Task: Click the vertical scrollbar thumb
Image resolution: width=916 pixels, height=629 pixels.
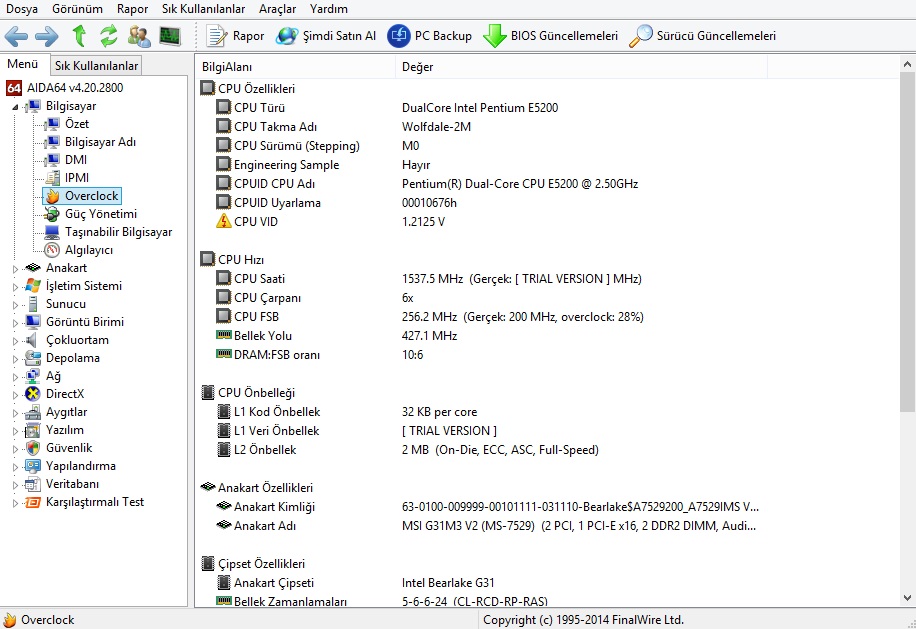Action: tap(907, 241)
